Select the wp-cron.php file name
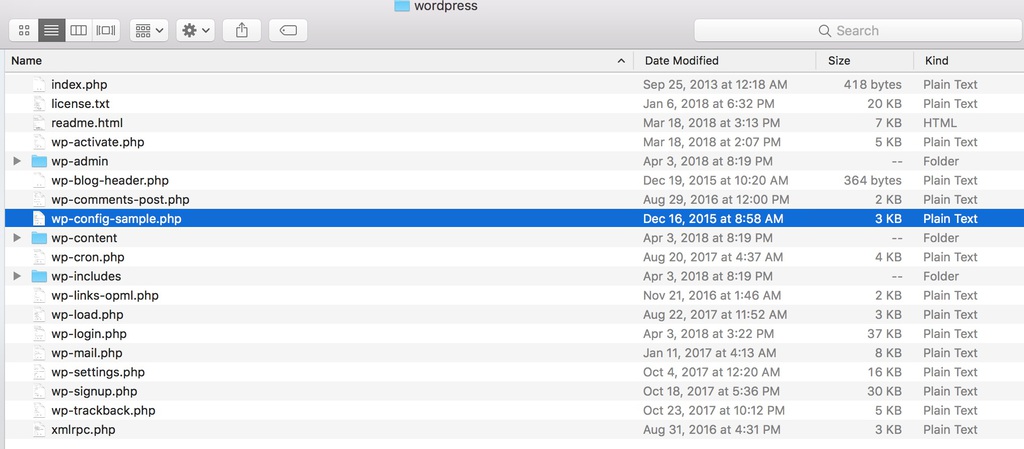Viewport: 1024px width, 449px height. coord(88,257)
